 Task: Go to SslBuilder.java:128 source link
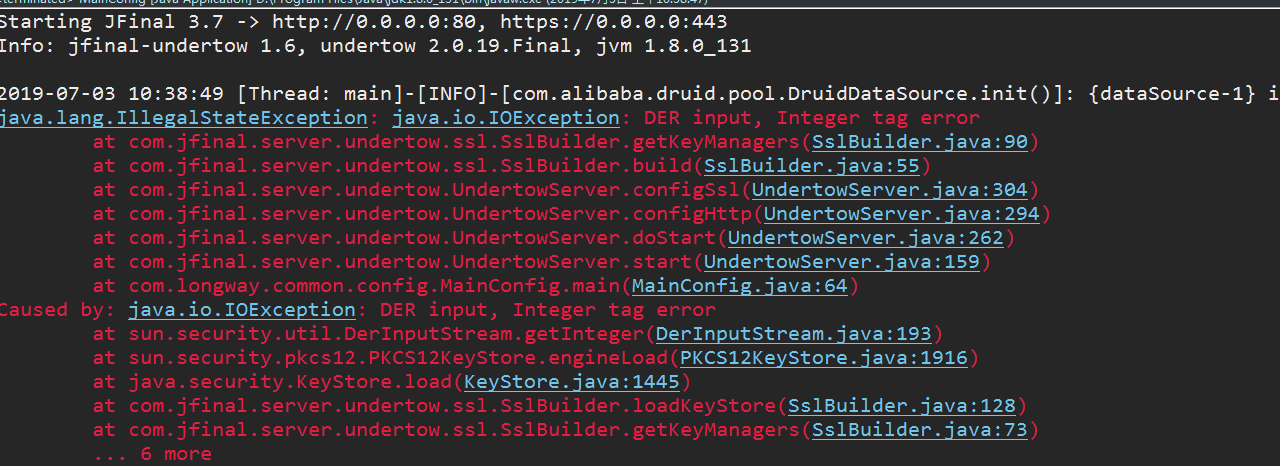902,406
